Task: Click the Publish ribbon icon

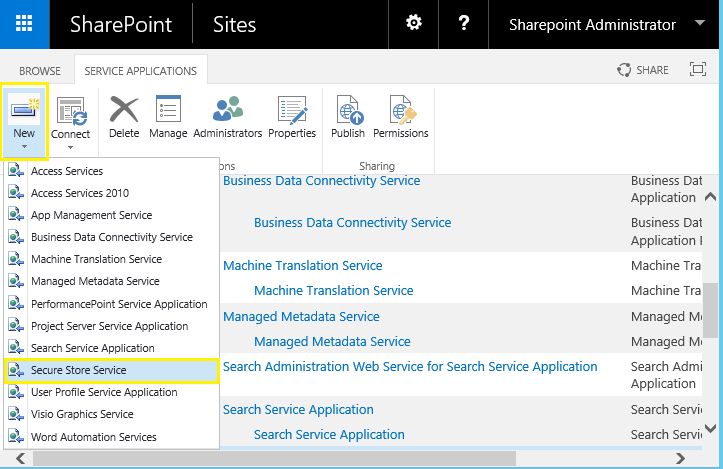Action: tap(348, 110)
